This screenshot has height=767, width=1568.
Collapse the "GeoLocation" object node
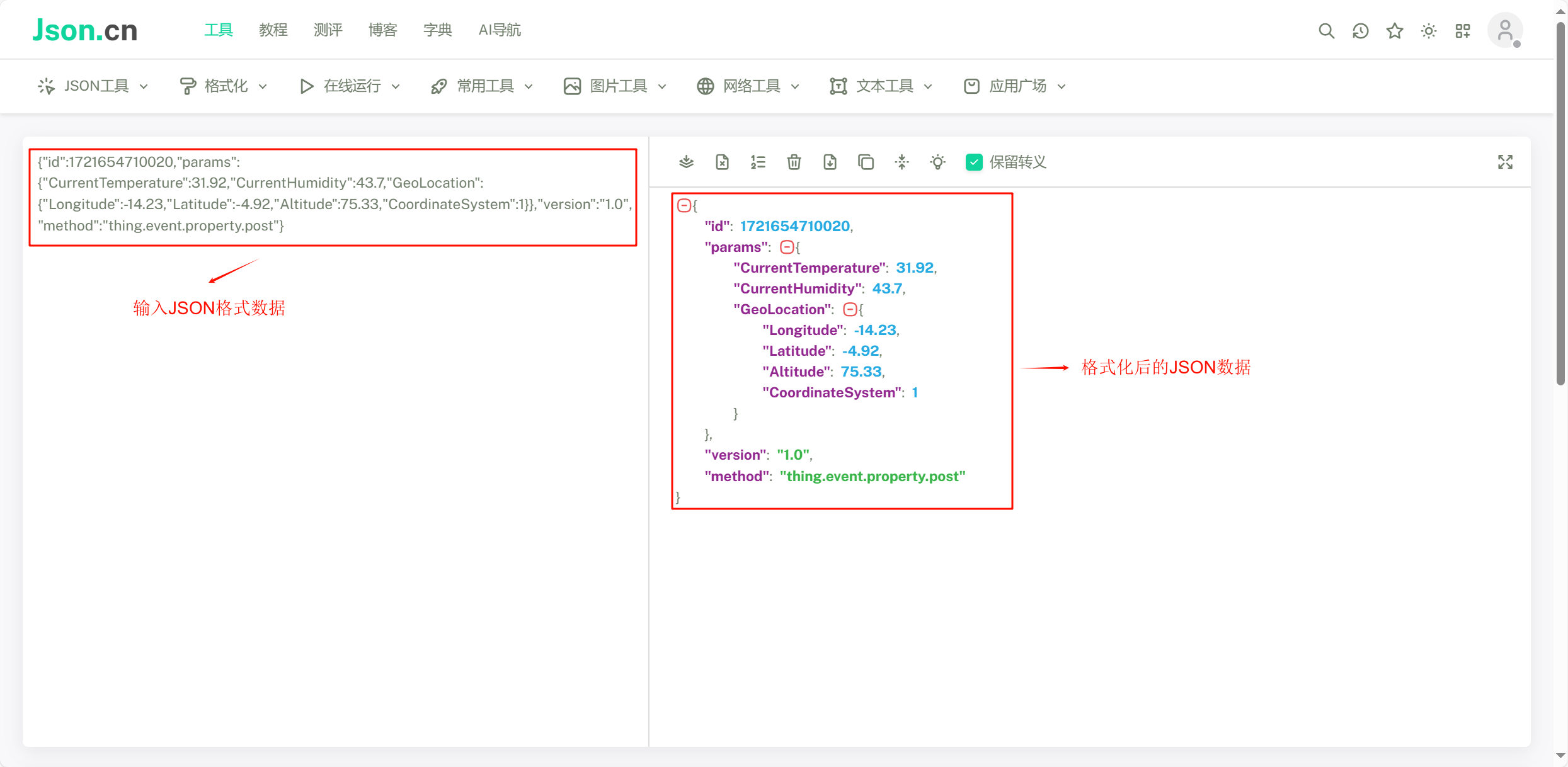[x=850, y=309]
